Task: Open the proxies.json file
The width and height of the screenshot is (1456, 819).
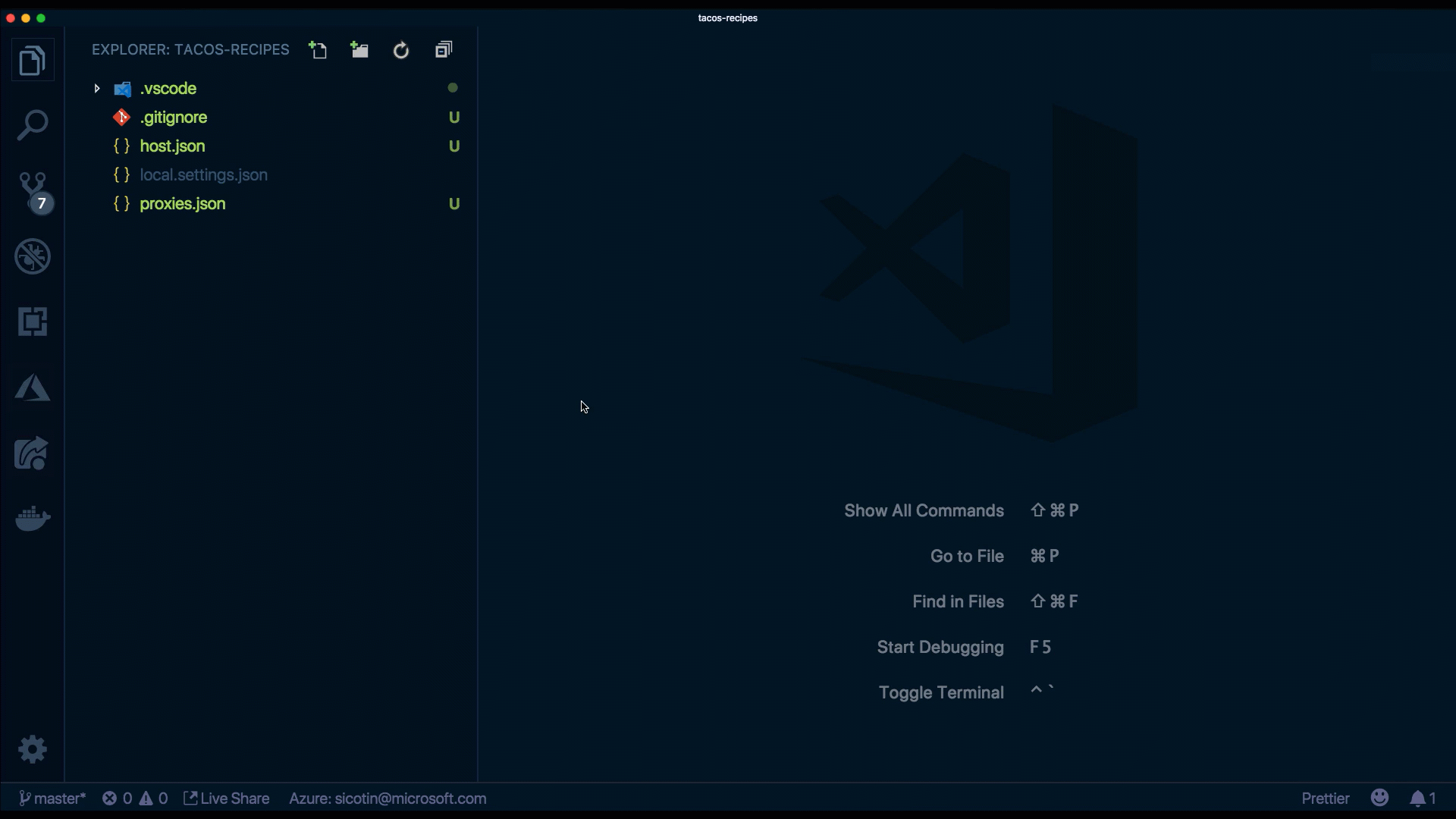Action: pyautogui.click(x=182, y=204)
